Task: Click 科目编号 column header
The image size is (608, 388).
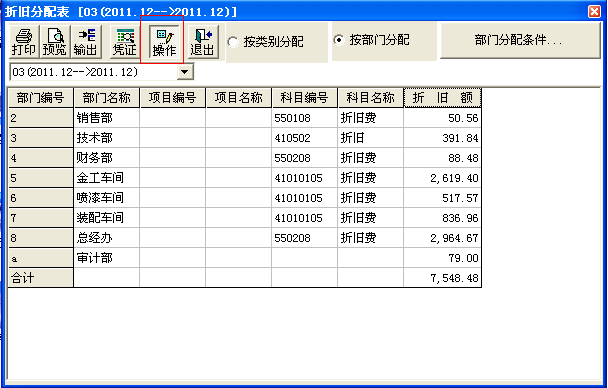Action: [304, 98]
